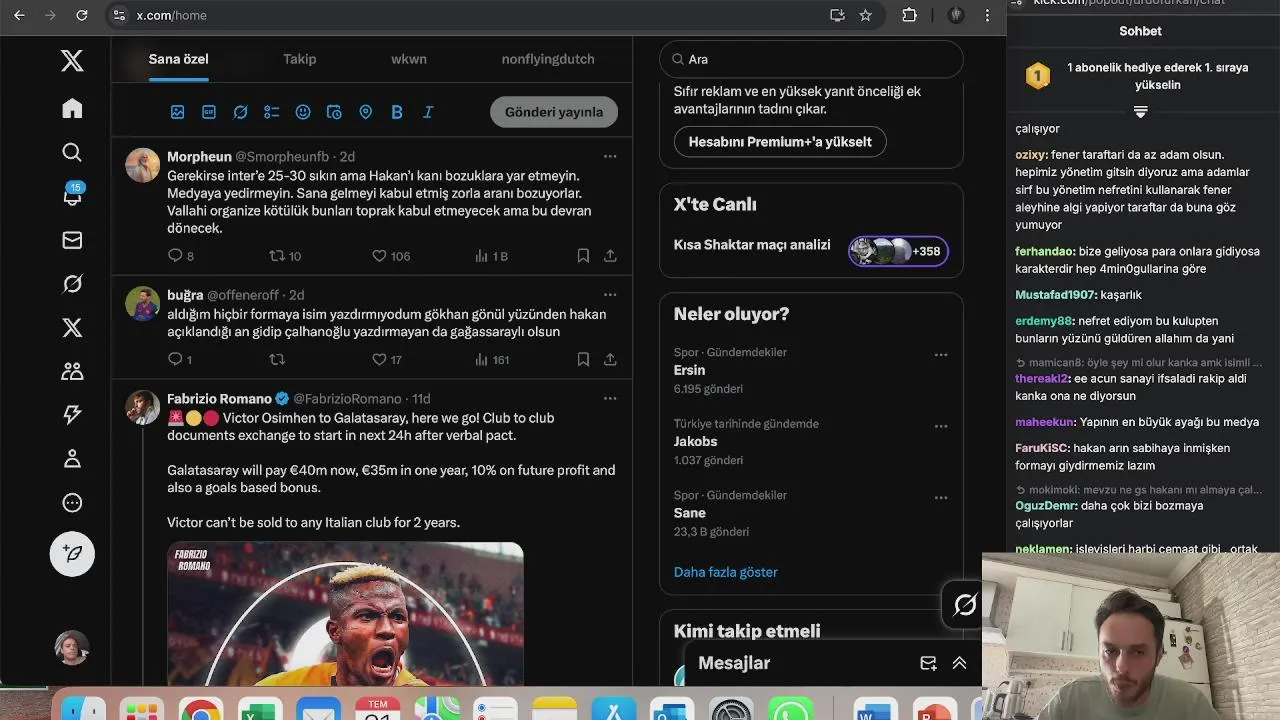The width and height of the screenshot is (1280, 720).
Task: Repost buğra's post
Action: [278, 359]
